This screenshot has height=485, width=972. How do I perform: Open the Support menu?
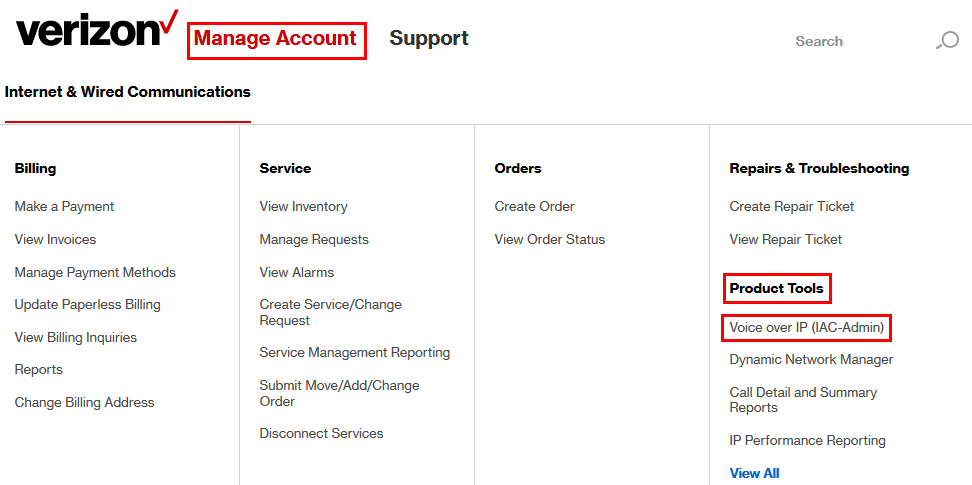tap(429, 38)
